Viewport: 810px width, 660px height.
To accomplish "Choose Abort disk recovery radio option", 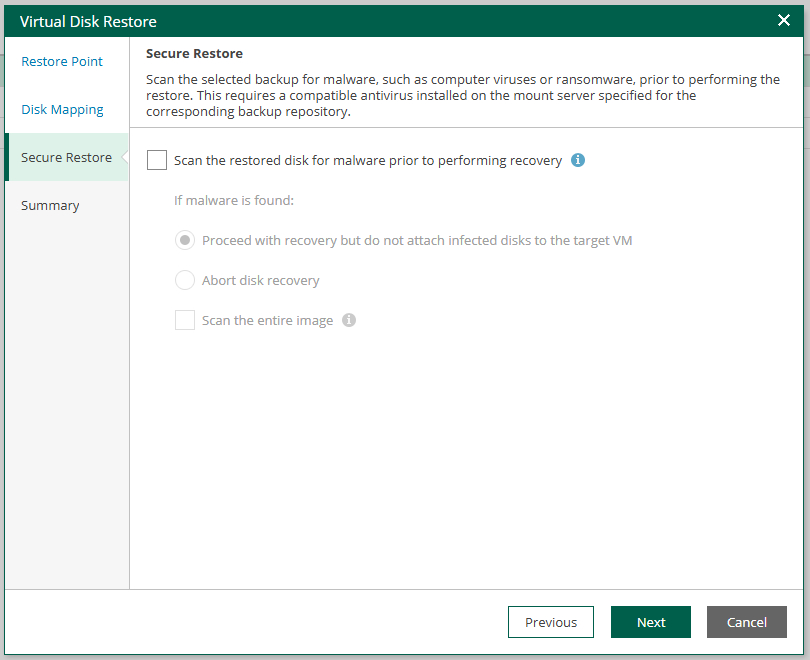I will coord(184,280).
